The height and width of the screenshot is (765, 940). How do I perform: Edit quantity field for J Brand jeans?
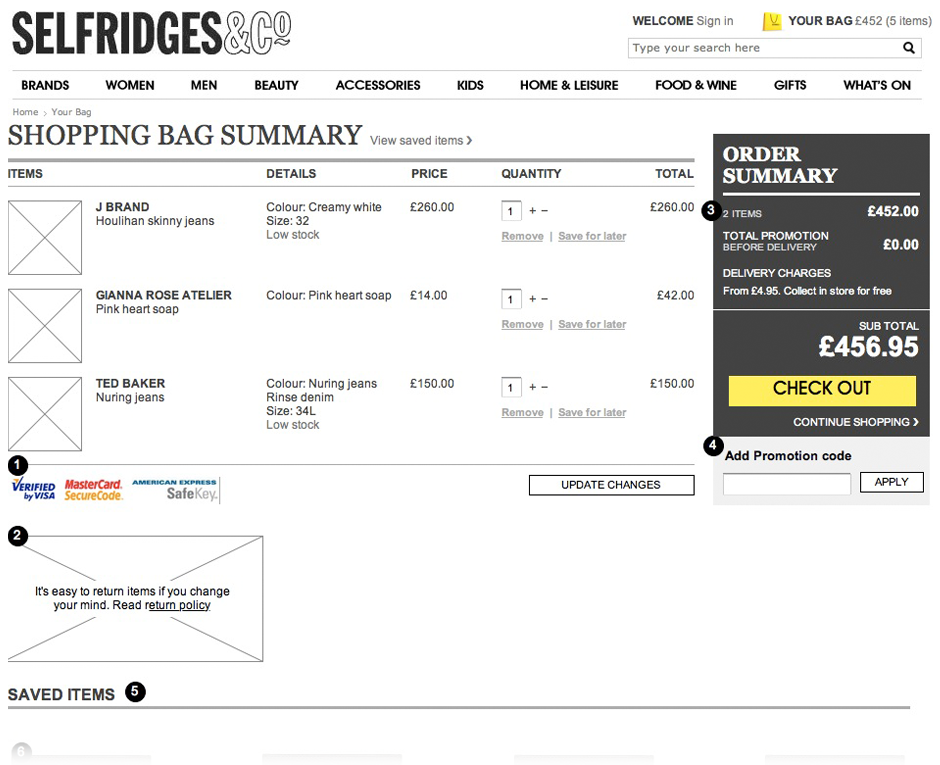point(511,211)
